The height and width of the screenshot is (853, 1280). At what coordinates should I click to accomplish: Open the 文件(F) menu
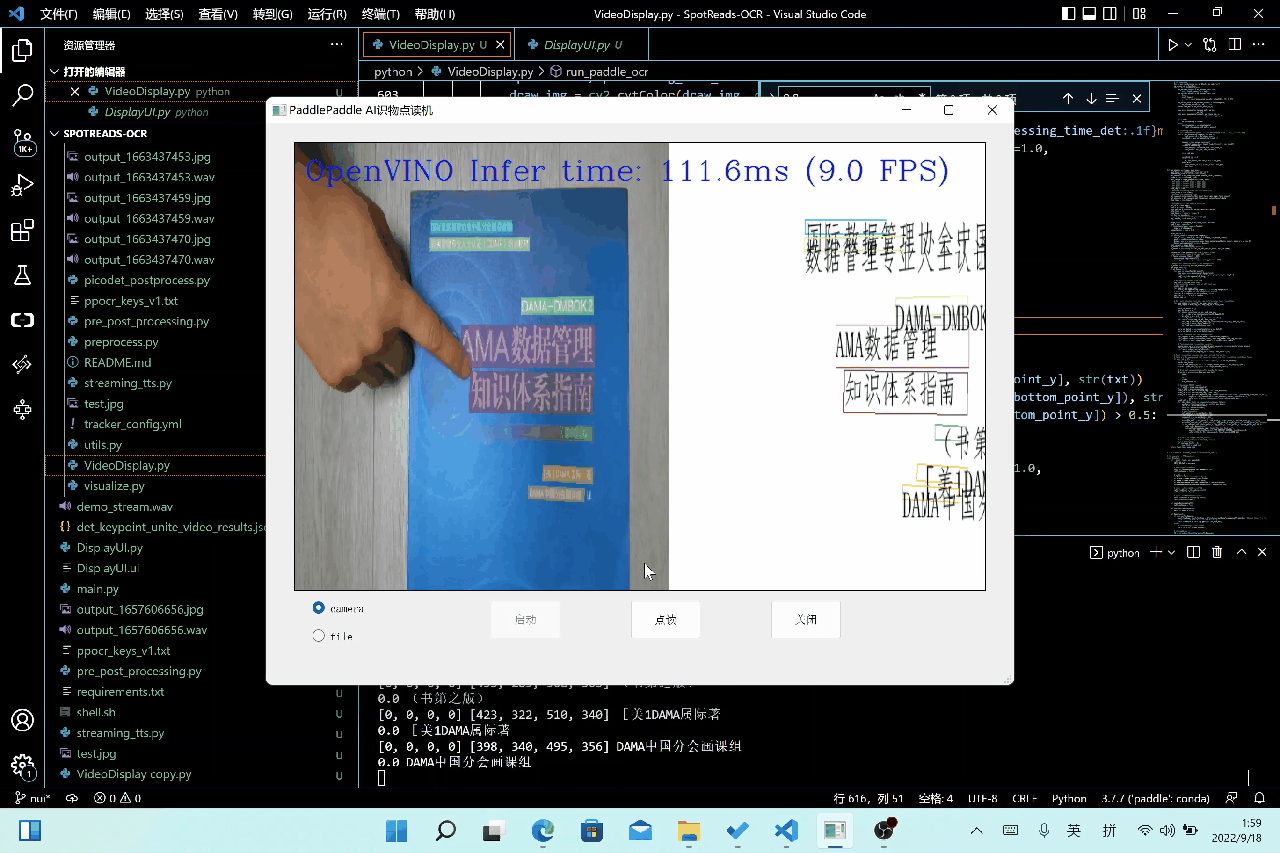(x=59, y=14)
